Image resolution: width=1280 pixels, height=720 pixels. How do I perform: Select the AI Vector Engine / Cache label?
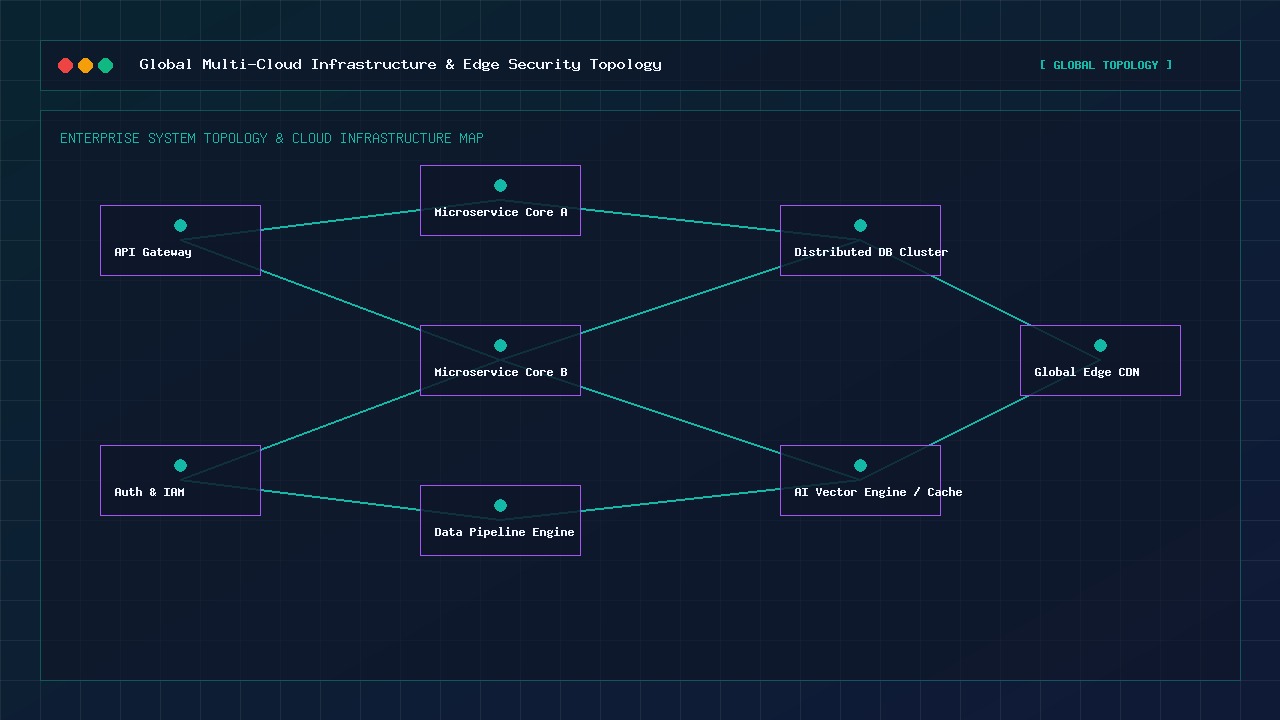[x=878, y=492]
